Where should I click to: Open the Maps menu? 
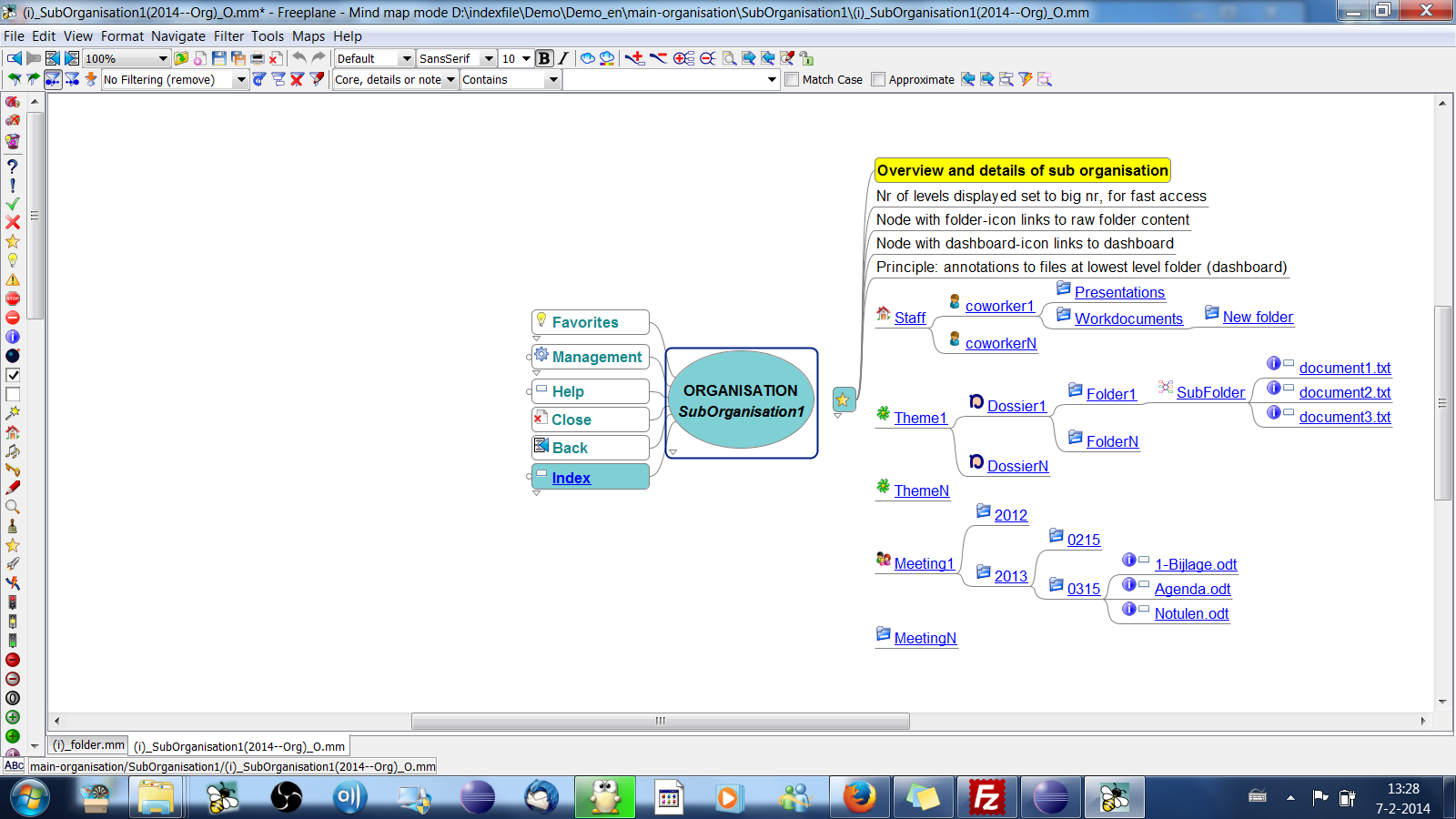308,36
